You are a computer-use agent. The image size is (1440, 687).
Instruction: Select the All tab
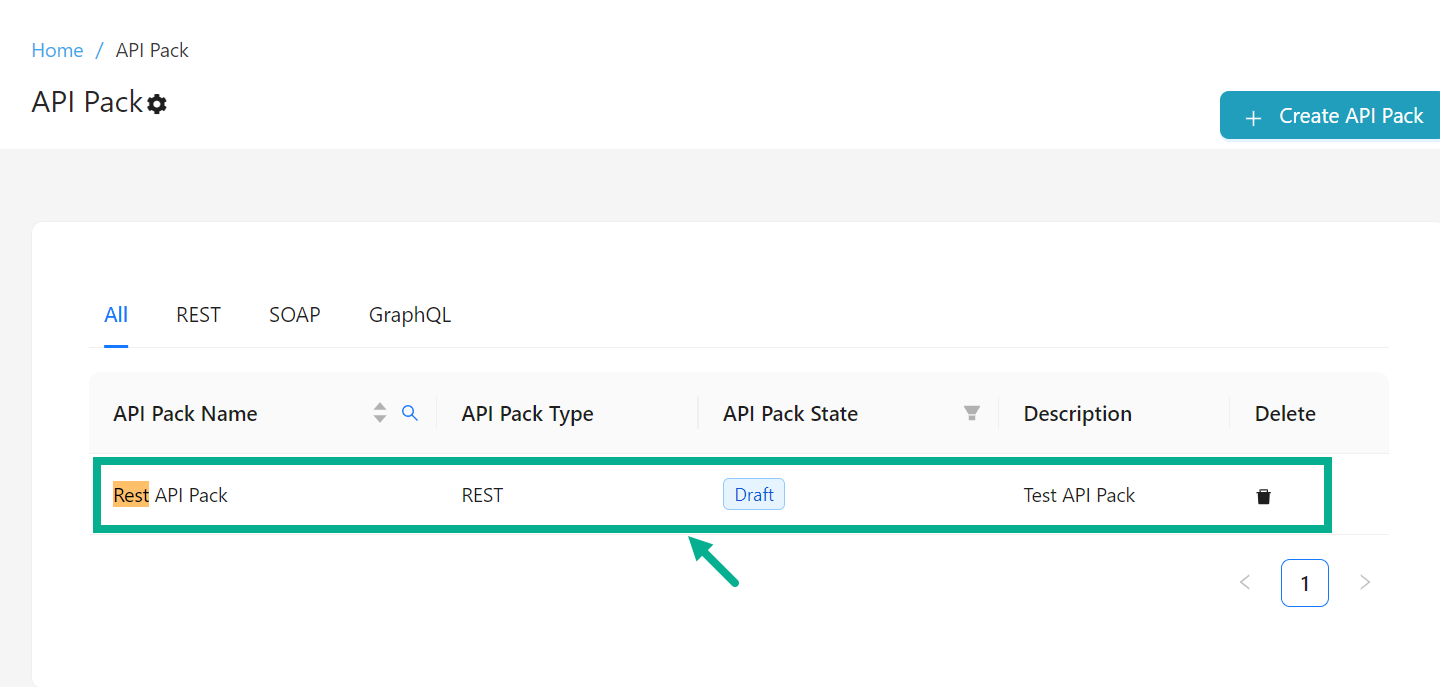tap(116, 315)
